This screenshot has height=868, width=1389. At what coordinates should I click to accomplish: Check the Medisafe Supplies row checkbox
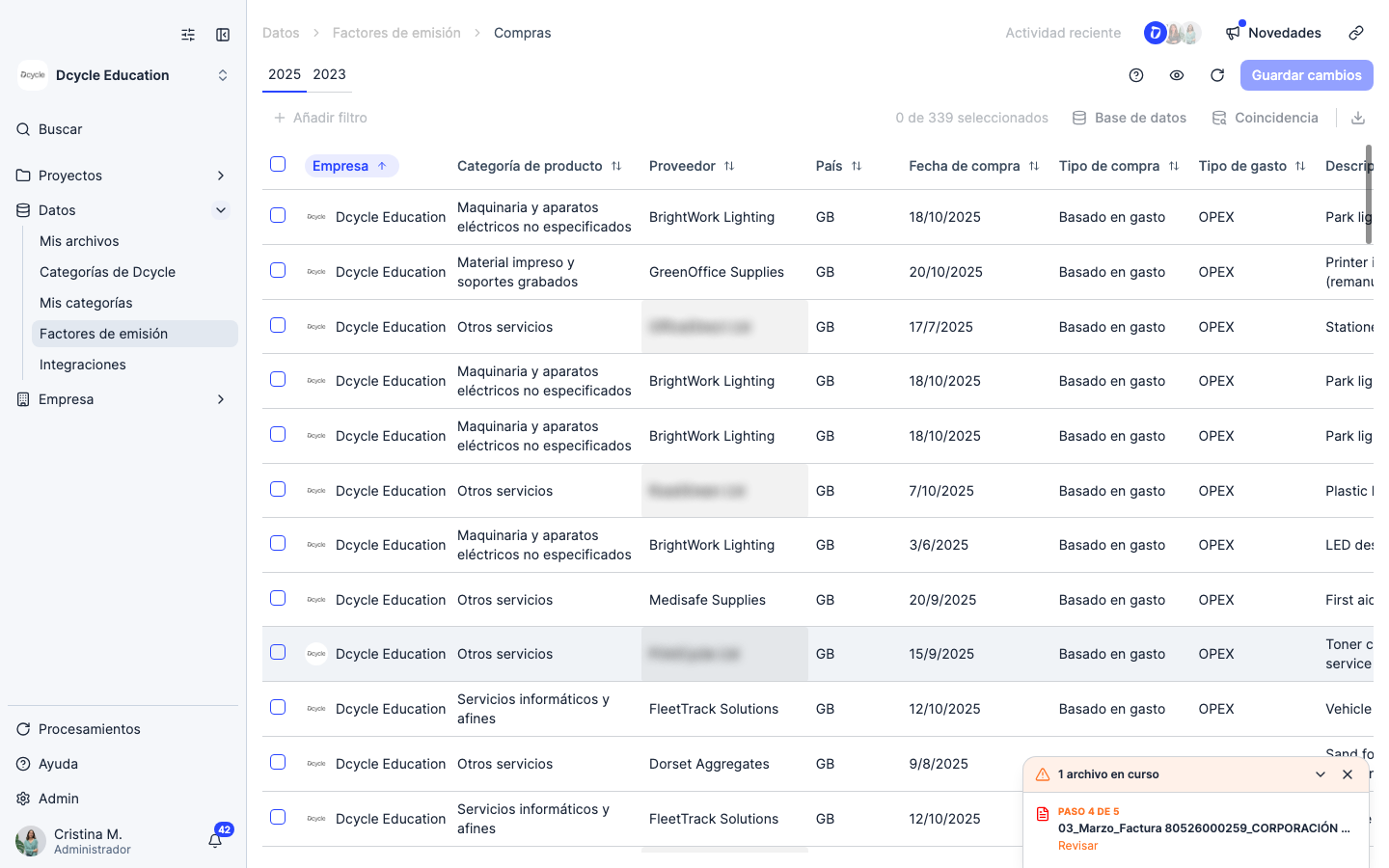(x=278, y=598)
